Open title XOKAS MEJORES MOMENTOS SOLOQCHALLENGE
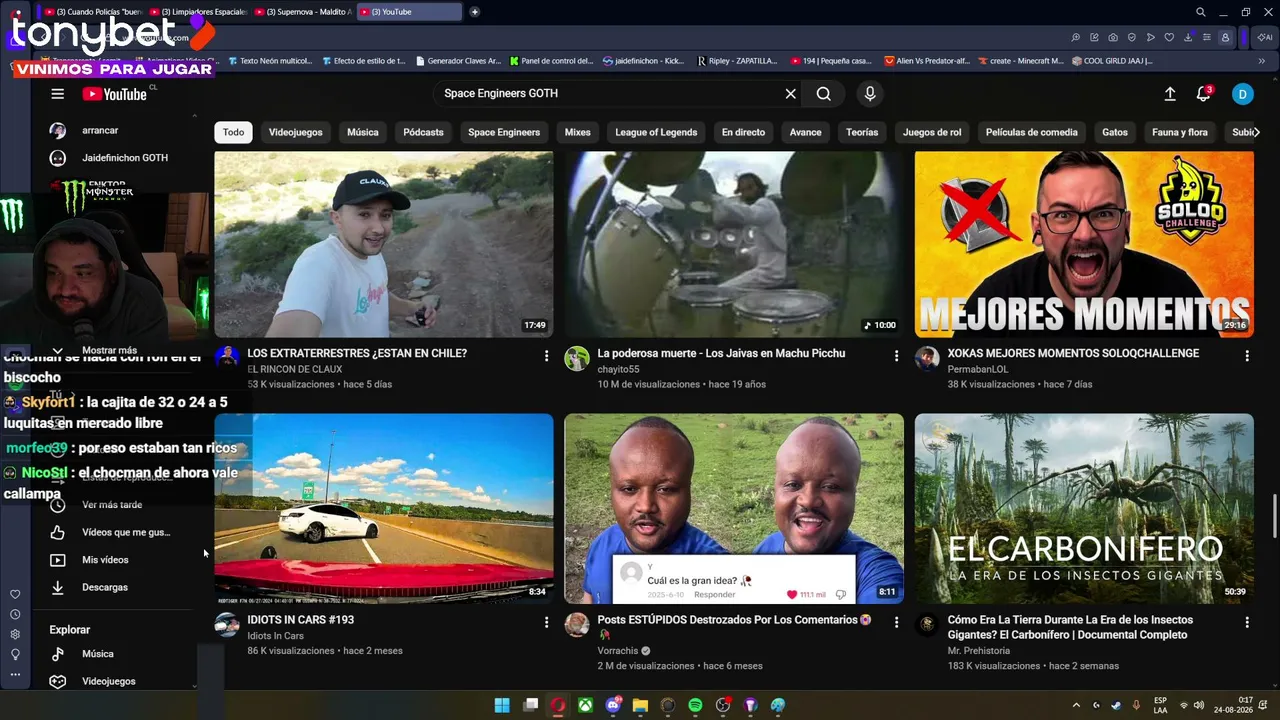 pyautogui.click(x=1073, y=353)
